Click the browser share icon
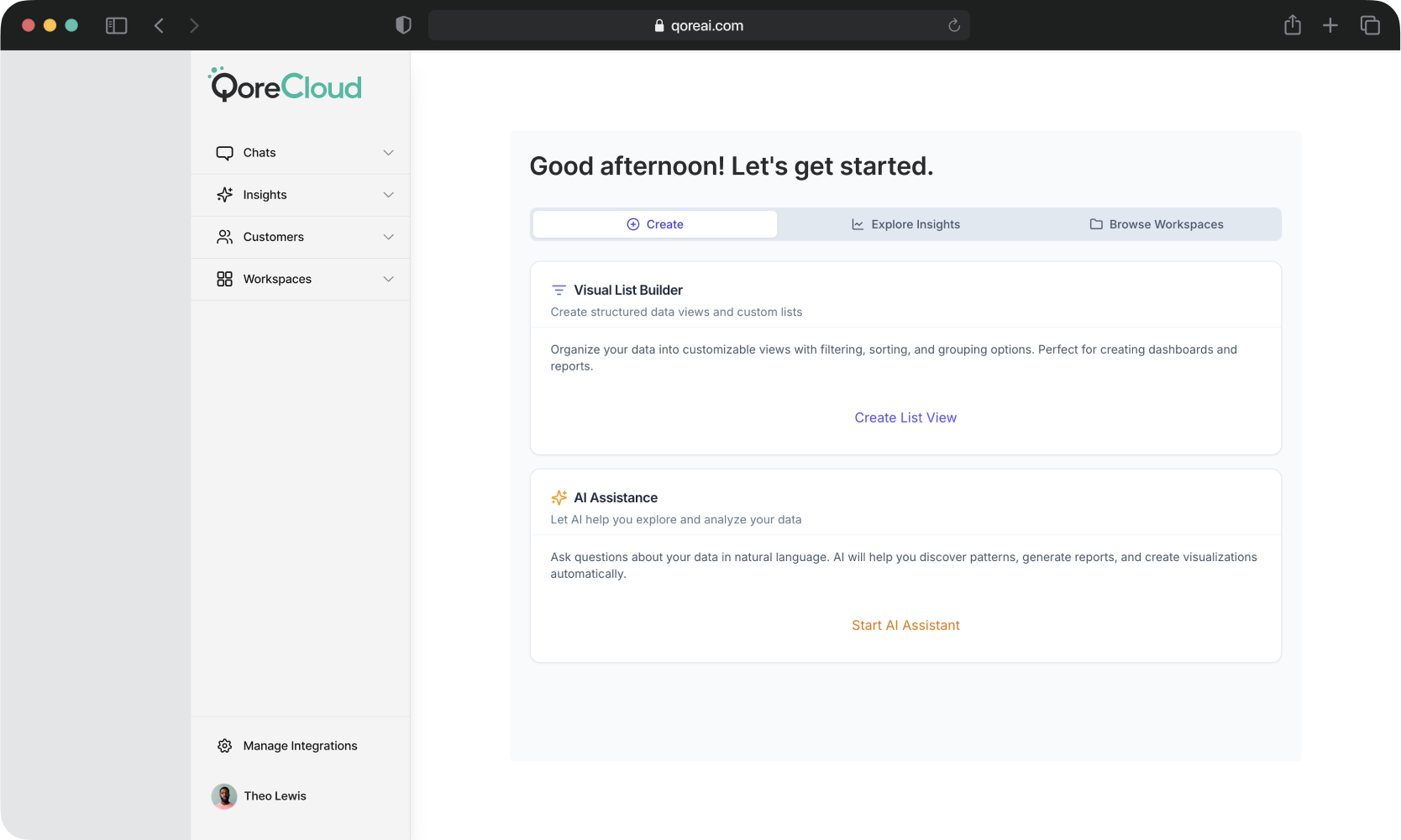 click(x=1292, y=25)
